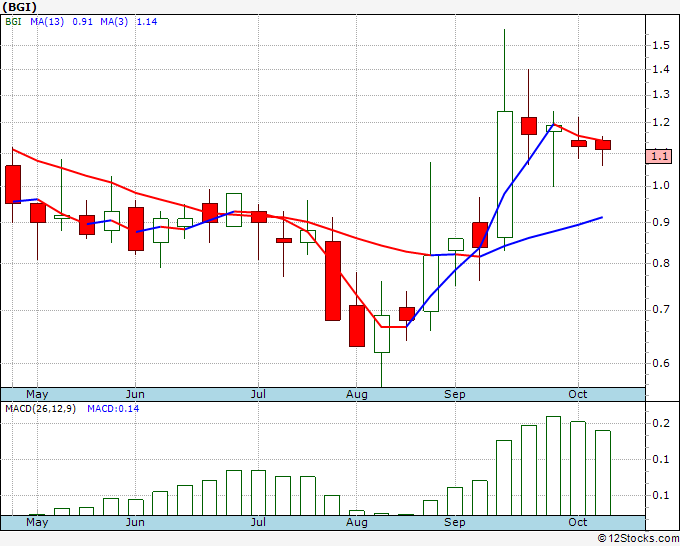
Task: Select the final MACD histogram bar
Action: coord(603,473)
